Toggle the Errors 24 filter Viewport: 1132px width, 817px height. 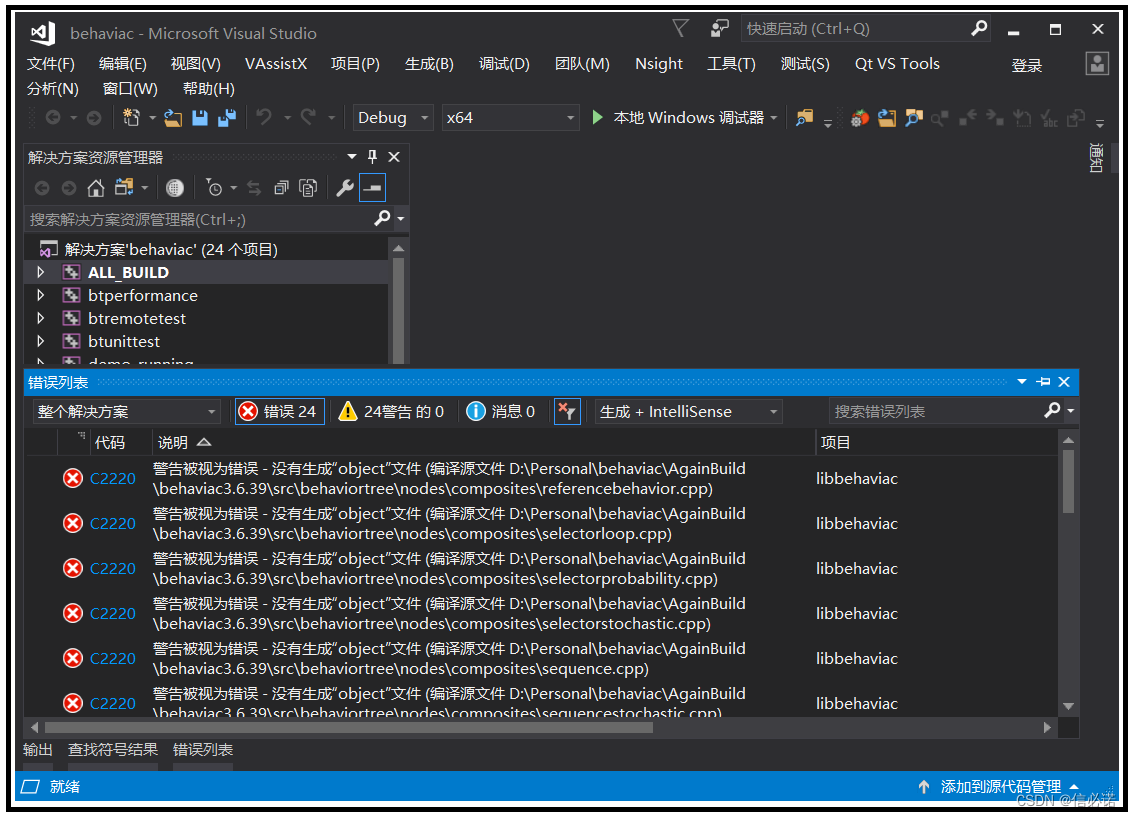(x=279, y=411)
